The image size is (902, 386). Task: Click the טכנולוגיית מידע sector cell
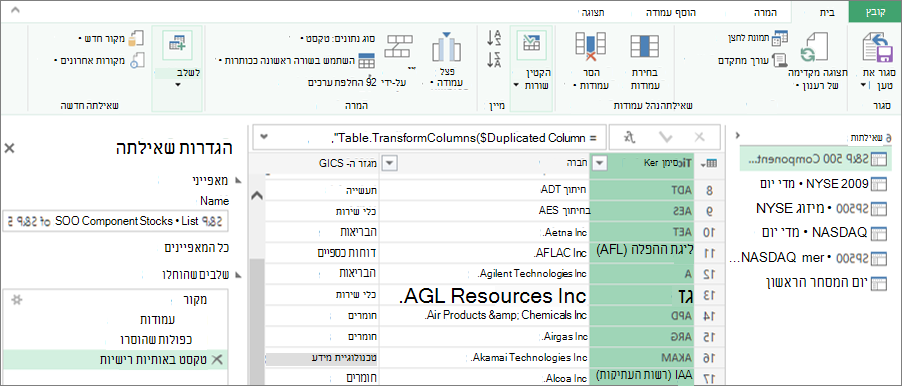(321, 358)
